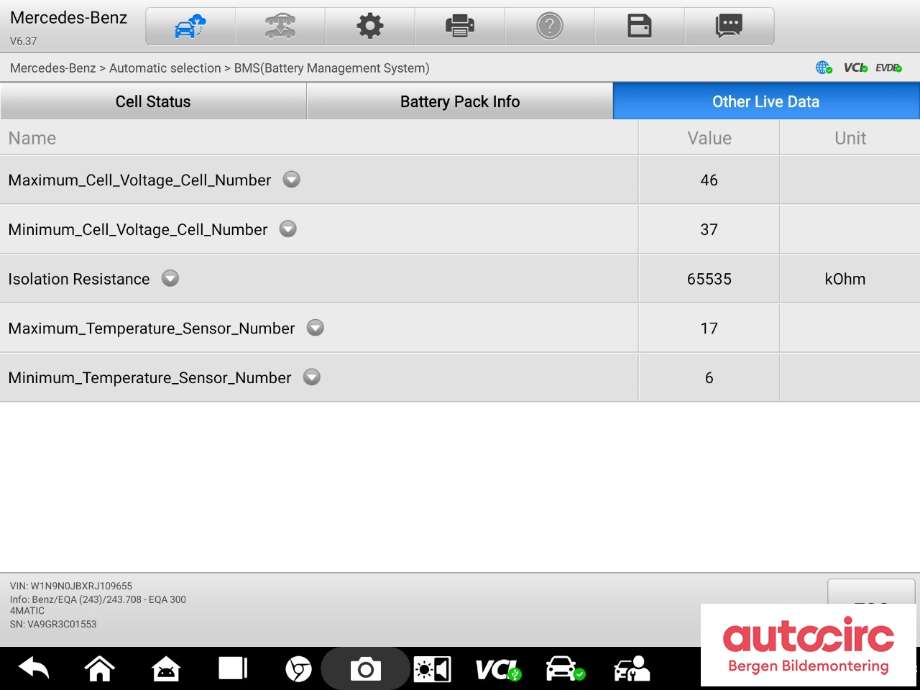This screenshot has height=690, width=920.
Task: Print the live data with the printer icon
Action: point(459,26)
